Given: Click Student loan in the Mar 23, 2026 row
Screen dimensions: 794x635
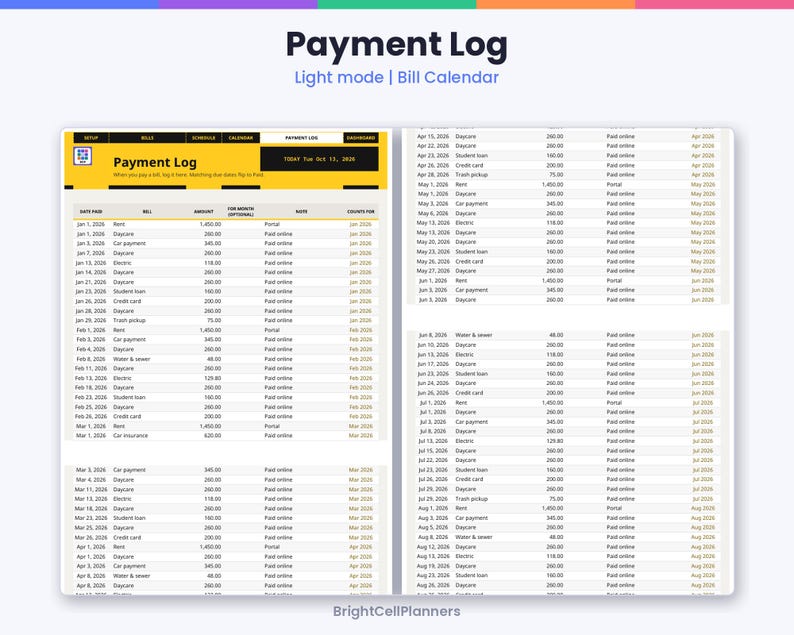Looking at the screenshot, I should tap(129, 519).
